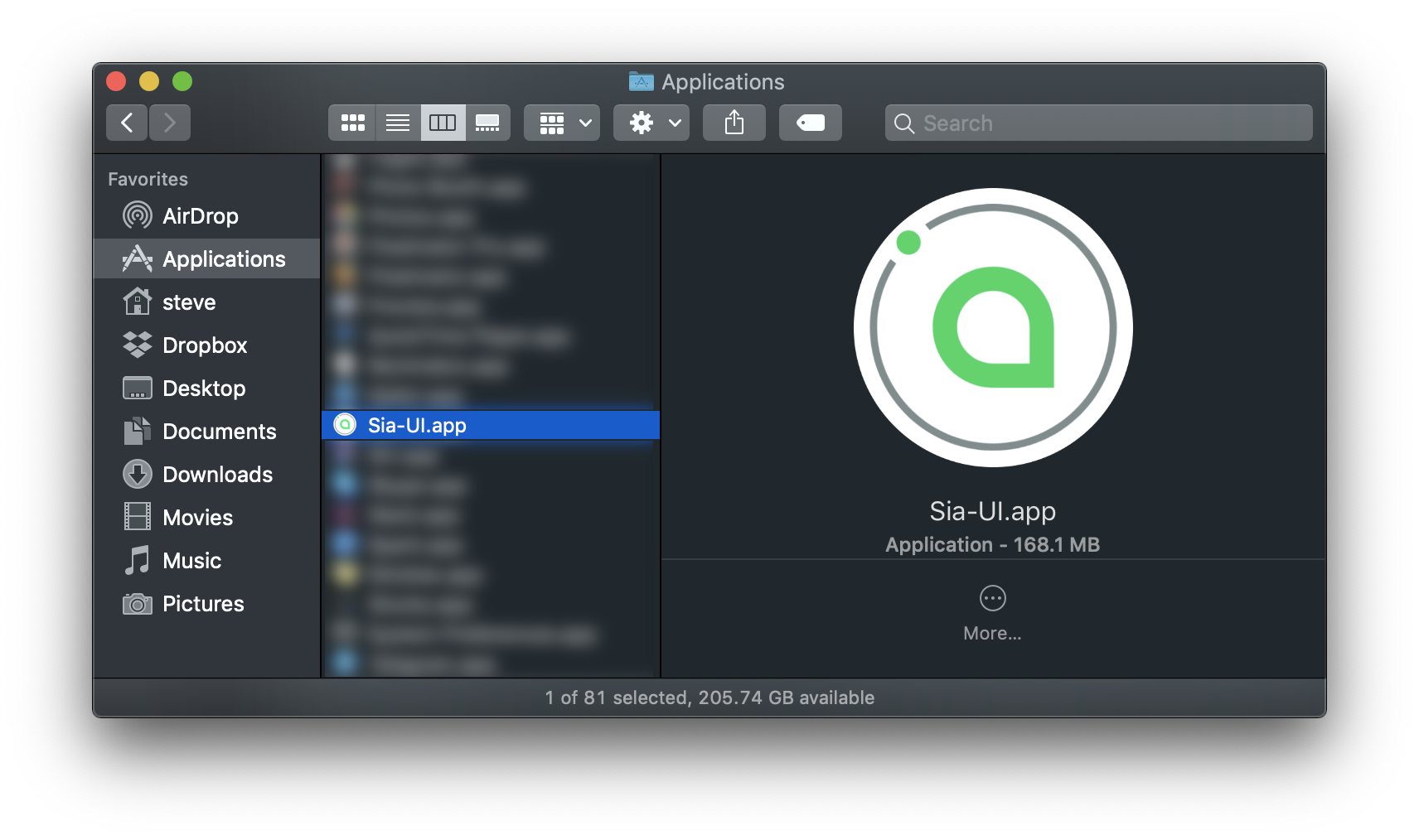Select Applications in the sidebar
This screenshot has height=840, width=1419.
click(206, 259)
